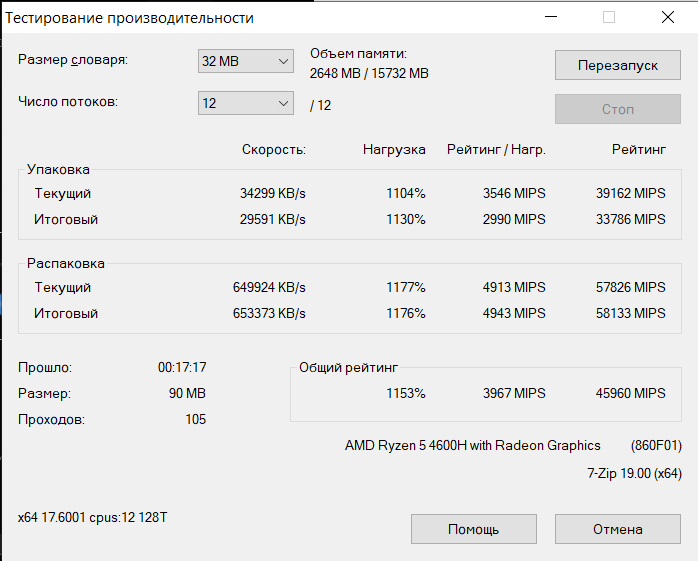Click the Перезапуск button
The width and height of the screenshot is (698, 561).
(x=617, y=65)
